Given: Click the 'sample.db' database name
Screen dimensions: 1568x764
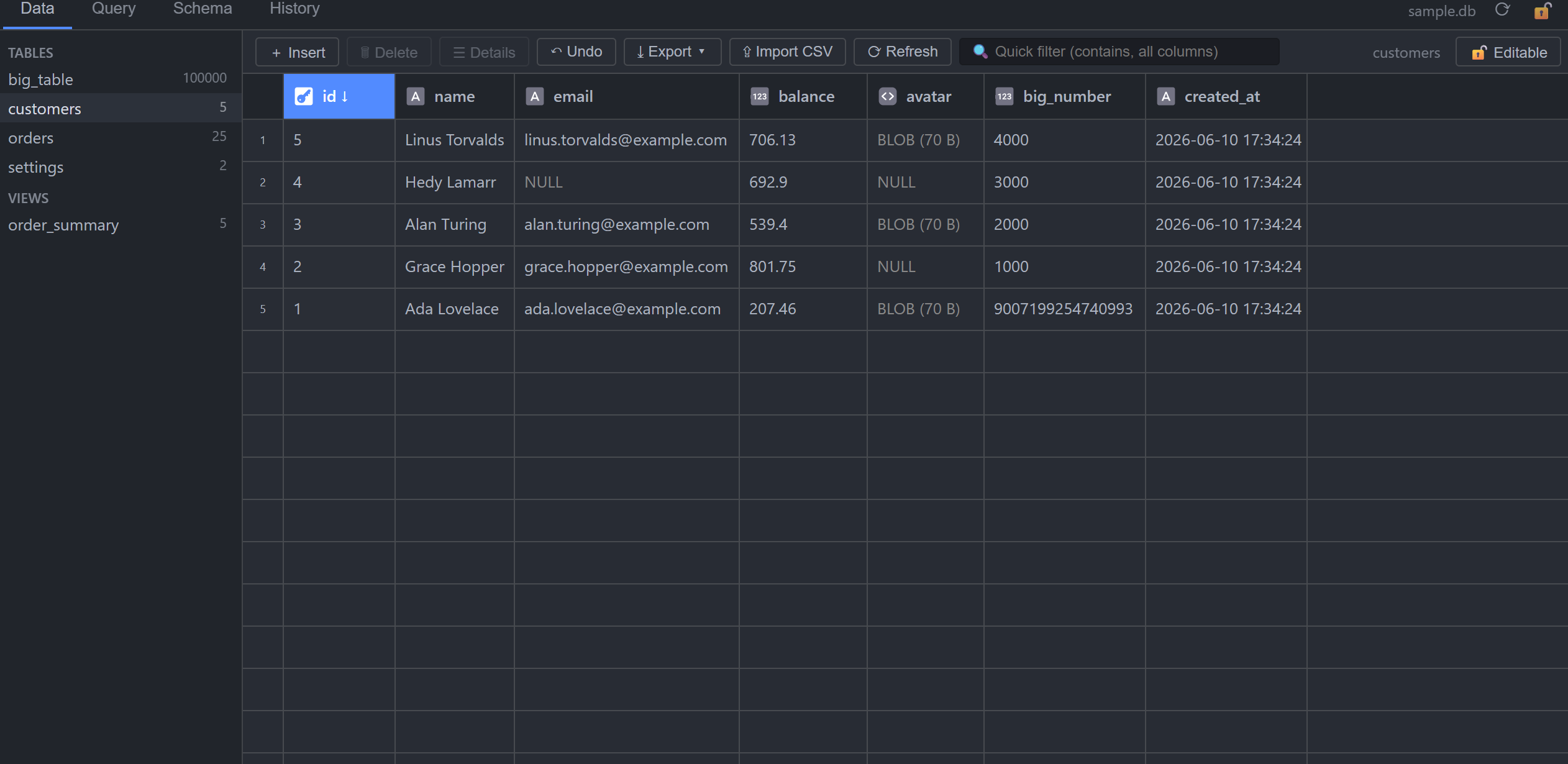Looking at the screenshot, I should 1441,11.
